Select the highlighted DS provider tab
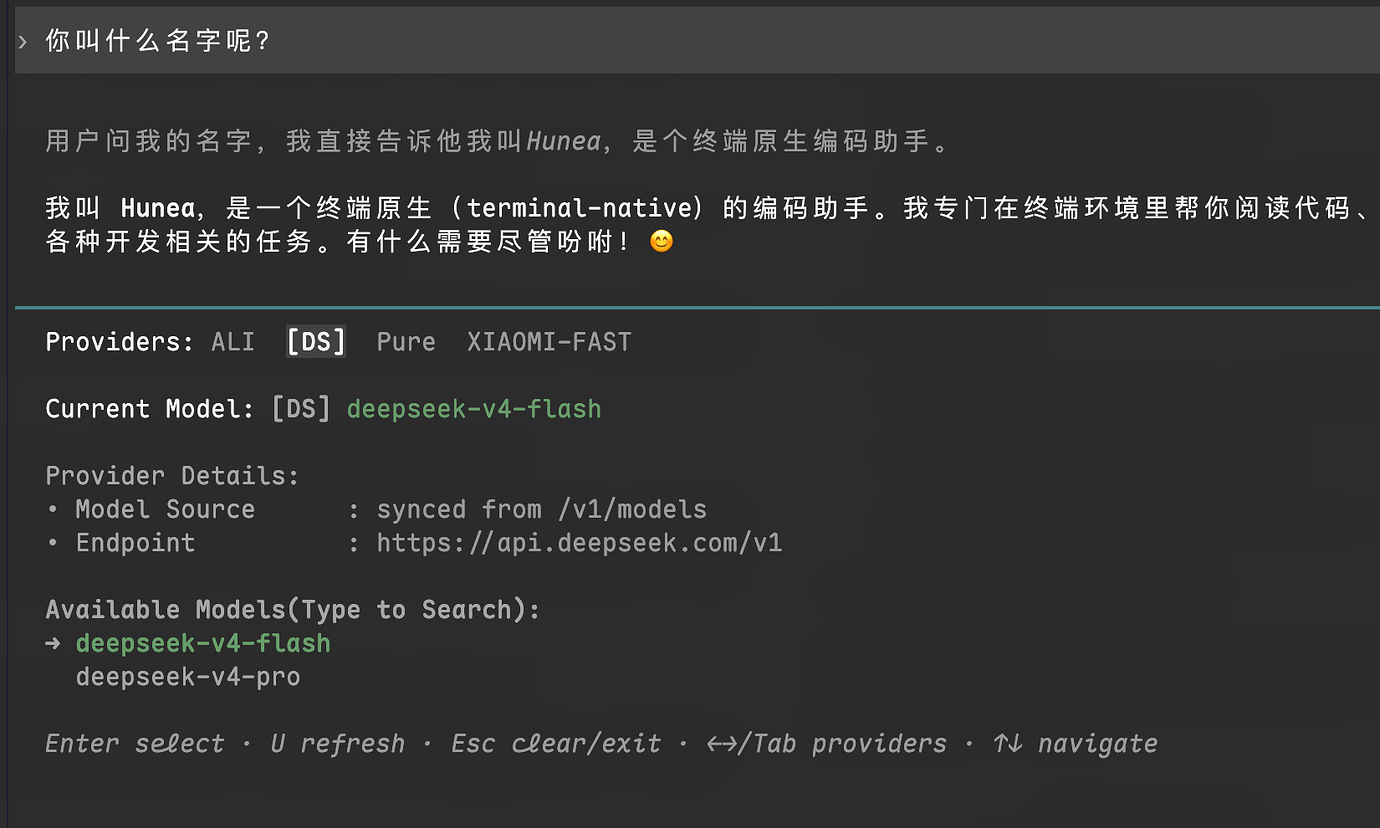The height and width of the screenshot is (828, 1380). click(x=316, y=342)
